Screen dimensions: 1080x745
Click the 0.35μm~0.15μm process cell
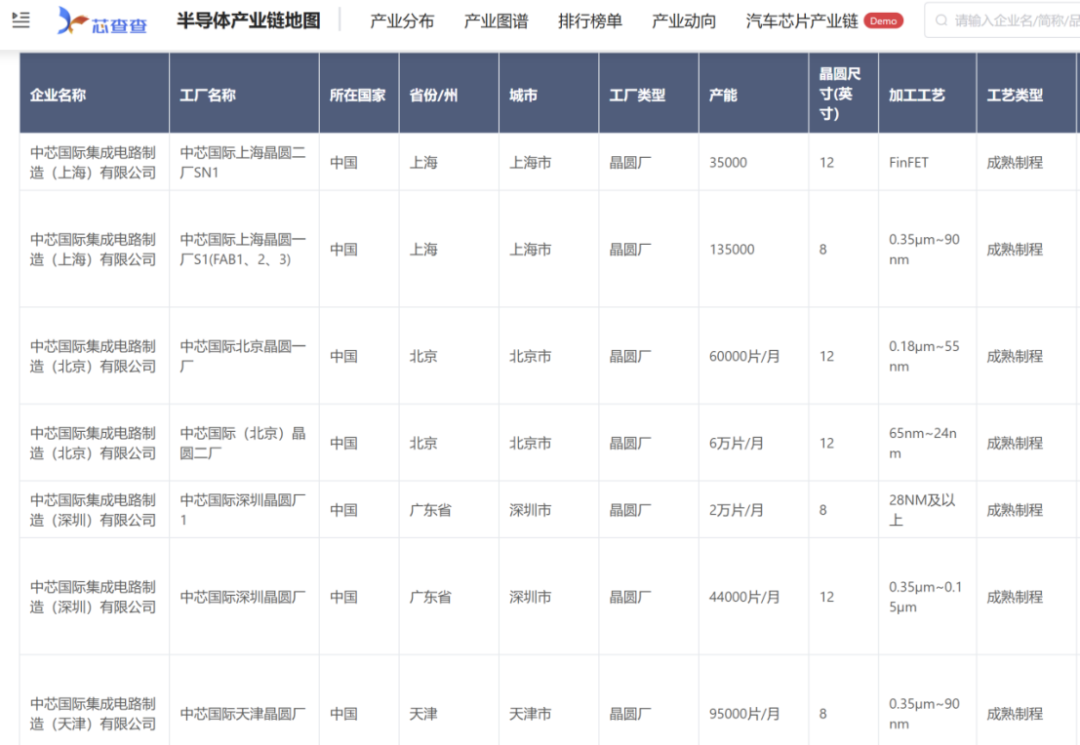(x=925, y=597)
